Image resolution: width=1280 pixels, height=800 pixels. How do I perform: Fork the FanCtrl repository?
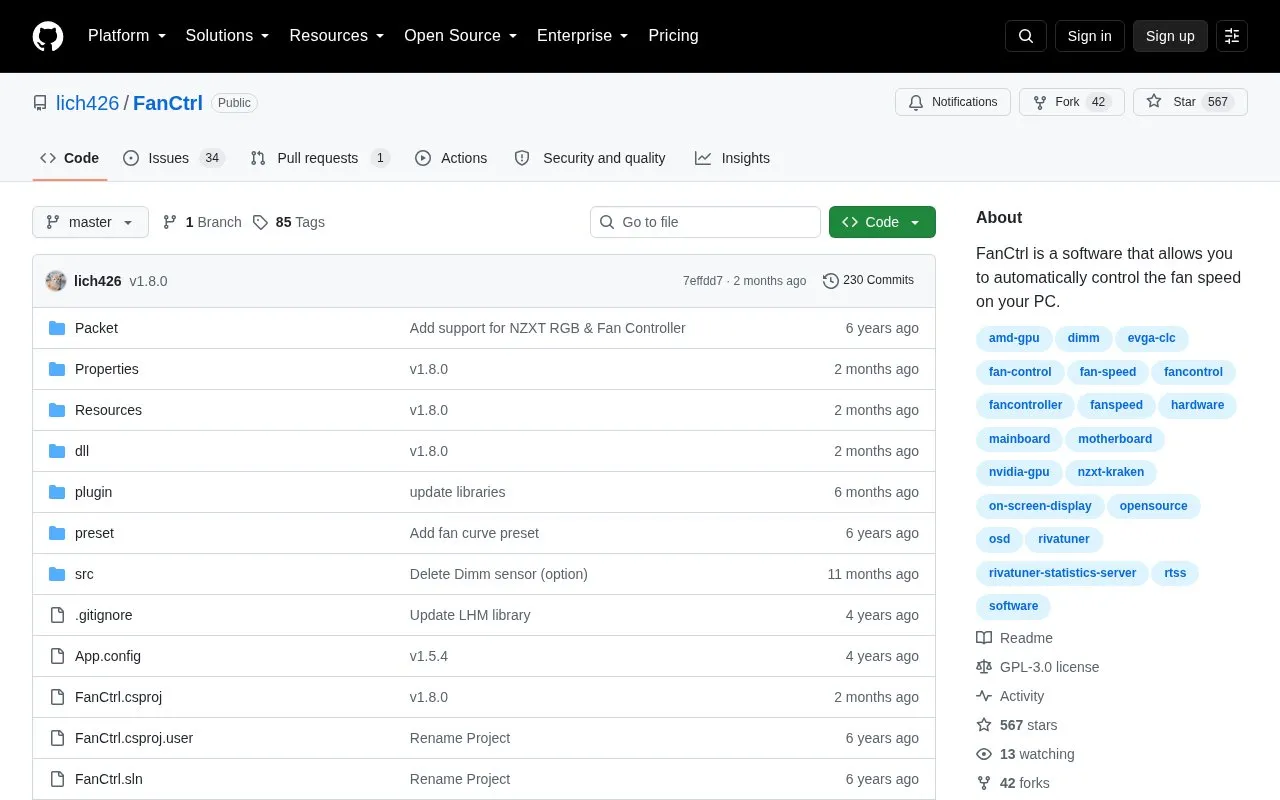pyautogui.click(x=1072, y=102)
